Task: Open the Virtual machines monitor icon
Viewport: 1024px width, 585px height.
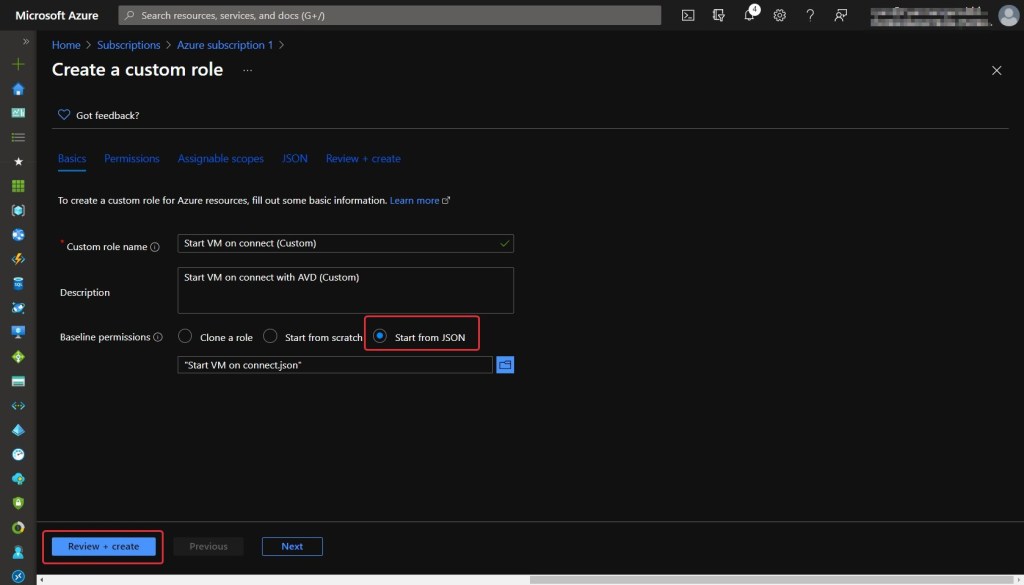Action: [x=18, y=332]
